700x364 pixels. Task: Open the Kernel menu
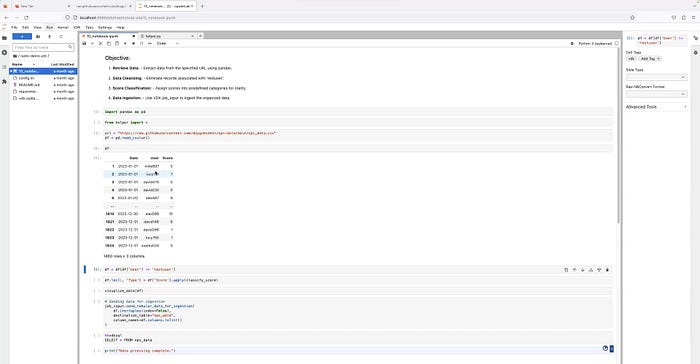[63, 27]
